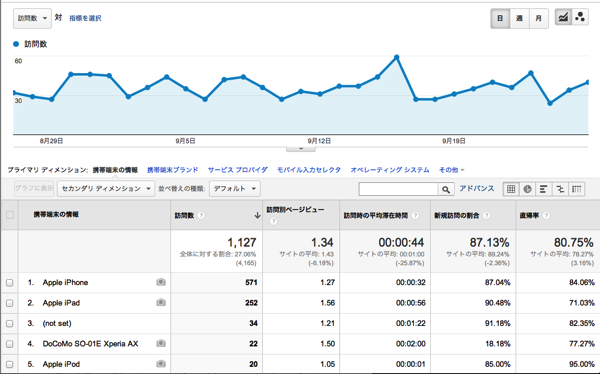Click the 指標を選択 link
Image resolution: width=600 pixels, height=374 pixels.
coord(85,18)
